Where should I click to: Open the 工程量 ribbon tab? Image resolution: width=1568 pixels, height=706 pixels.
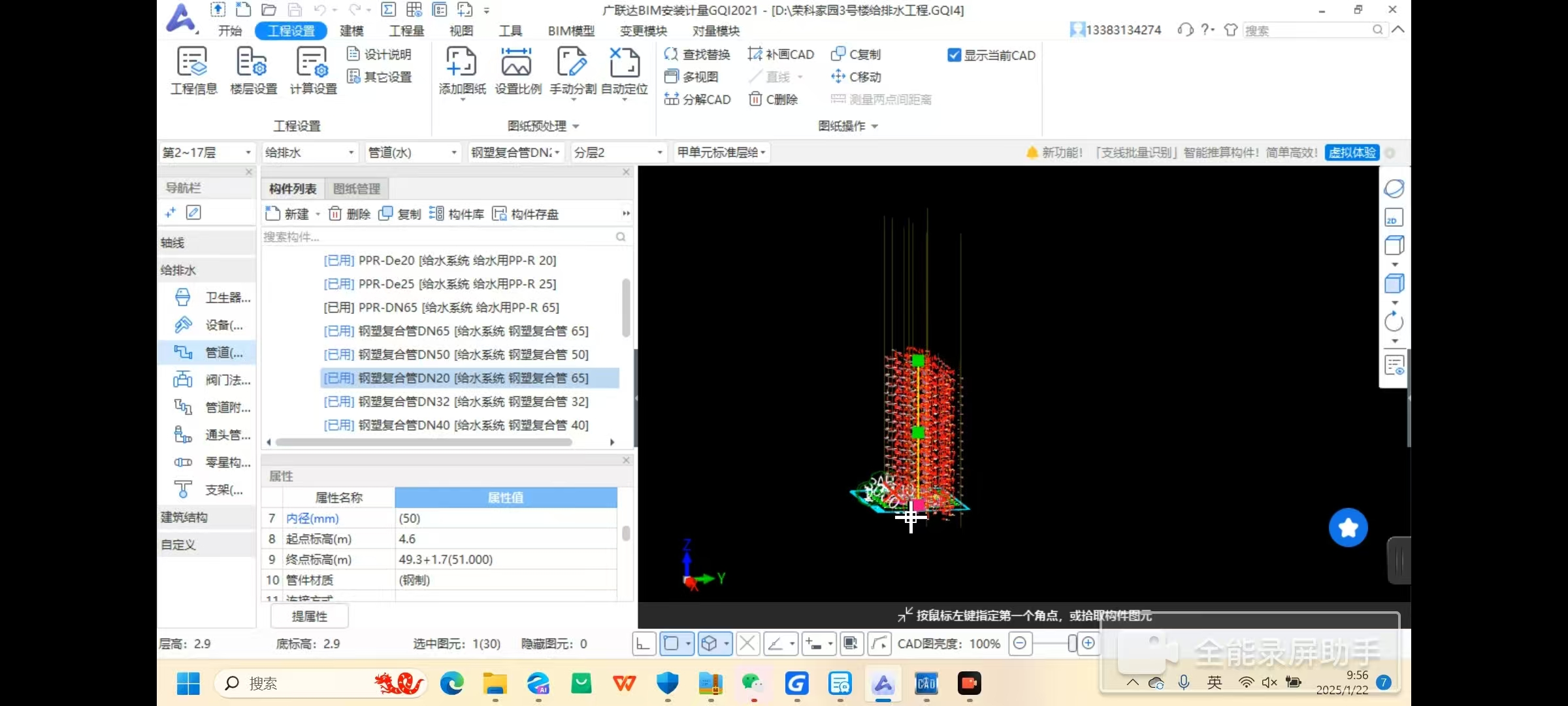coord(406,31)
